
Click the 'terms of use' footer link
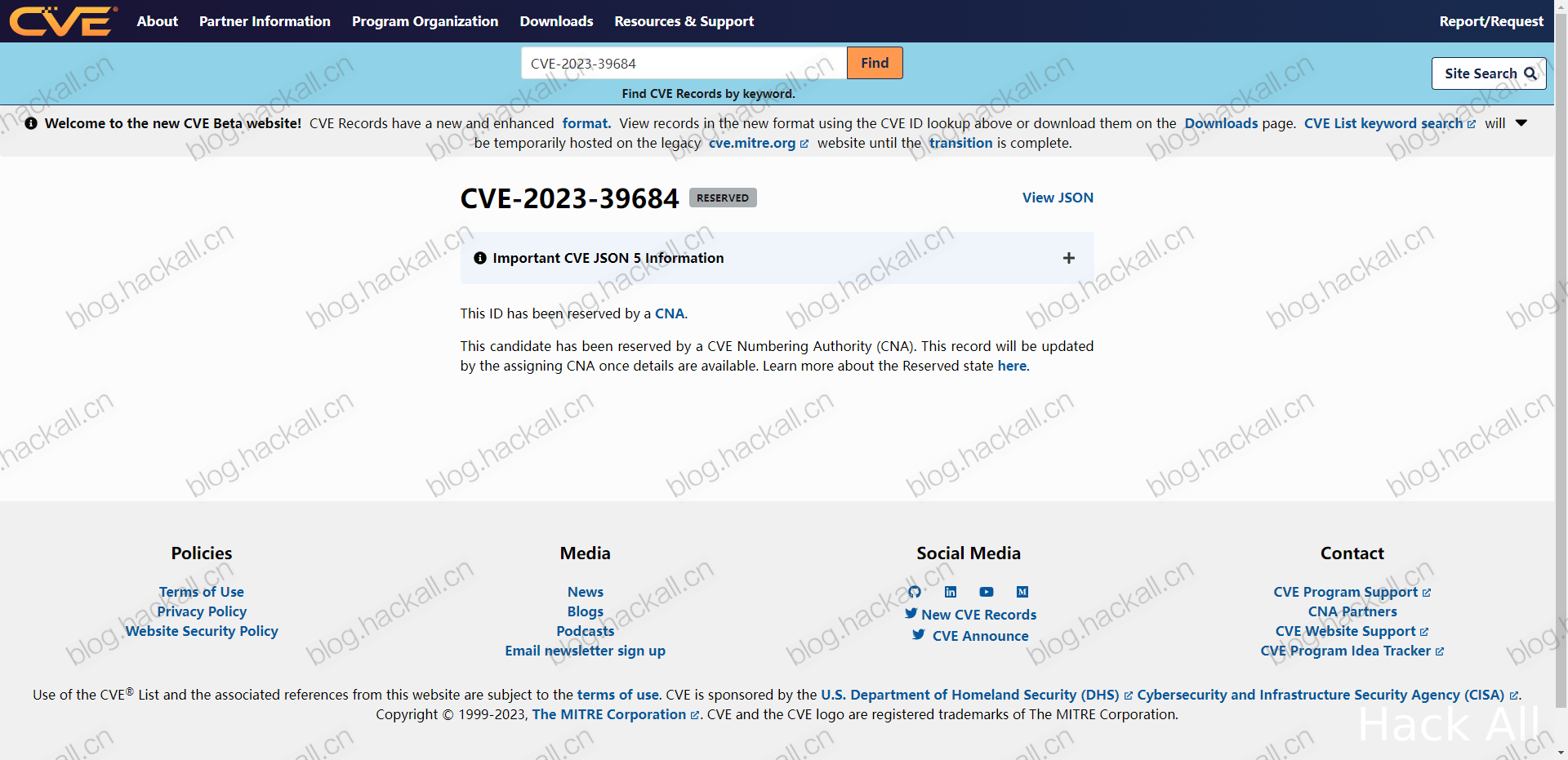tap(617, 695)
